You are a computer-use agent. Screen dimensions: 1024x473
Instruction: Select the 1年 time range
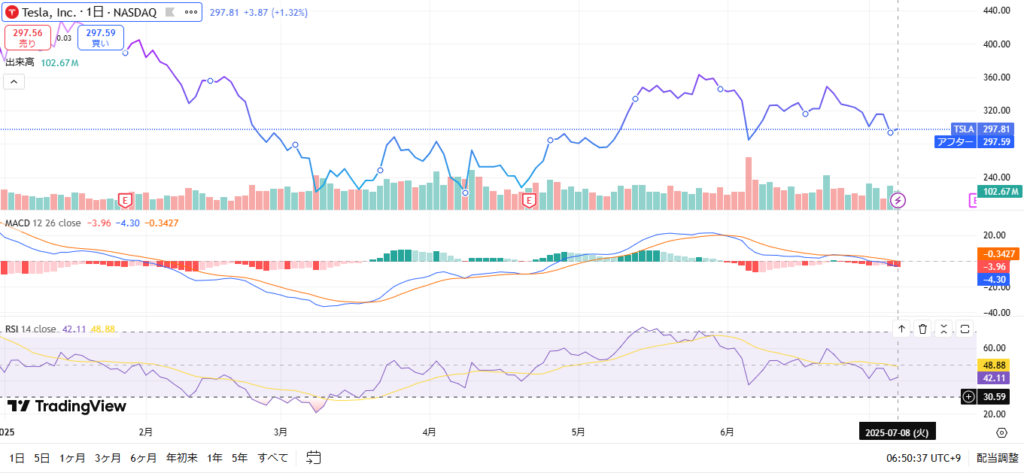214,457
